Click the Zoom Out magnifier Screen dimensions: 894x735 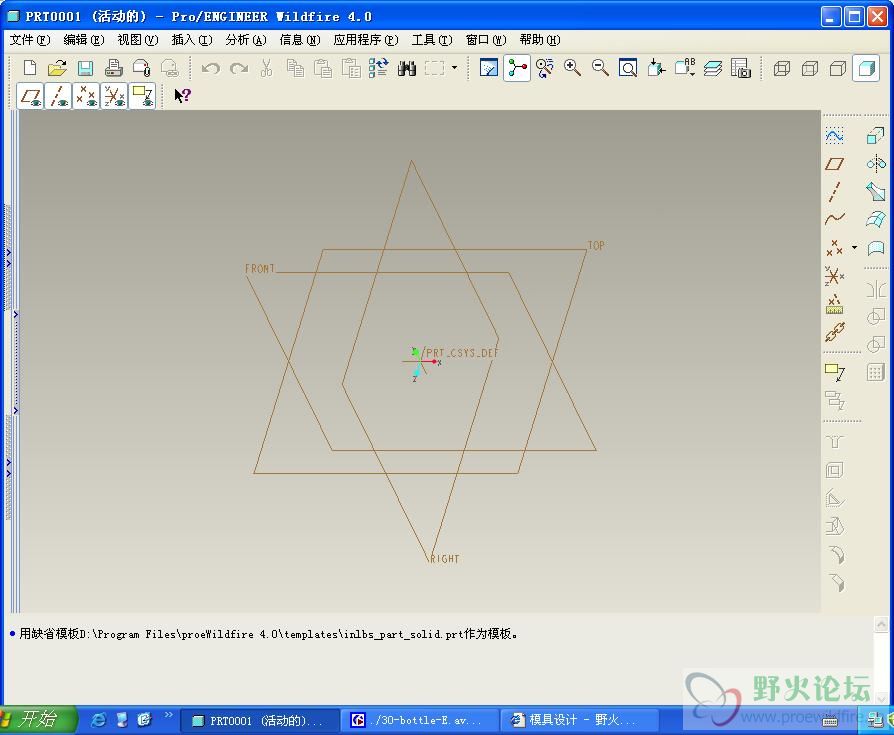pyautogui.click(x=600, y=68)
